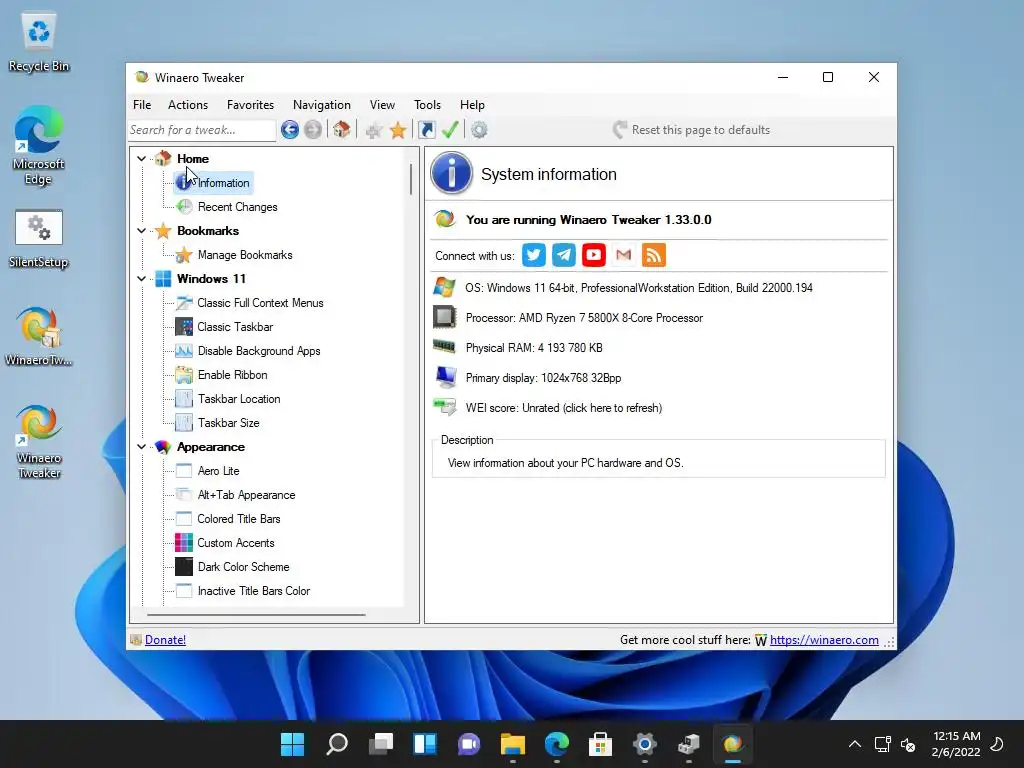The image size is (1024, 768).
Task: Apply changes with the green checkmark icon
Action: tap(450, 130)
